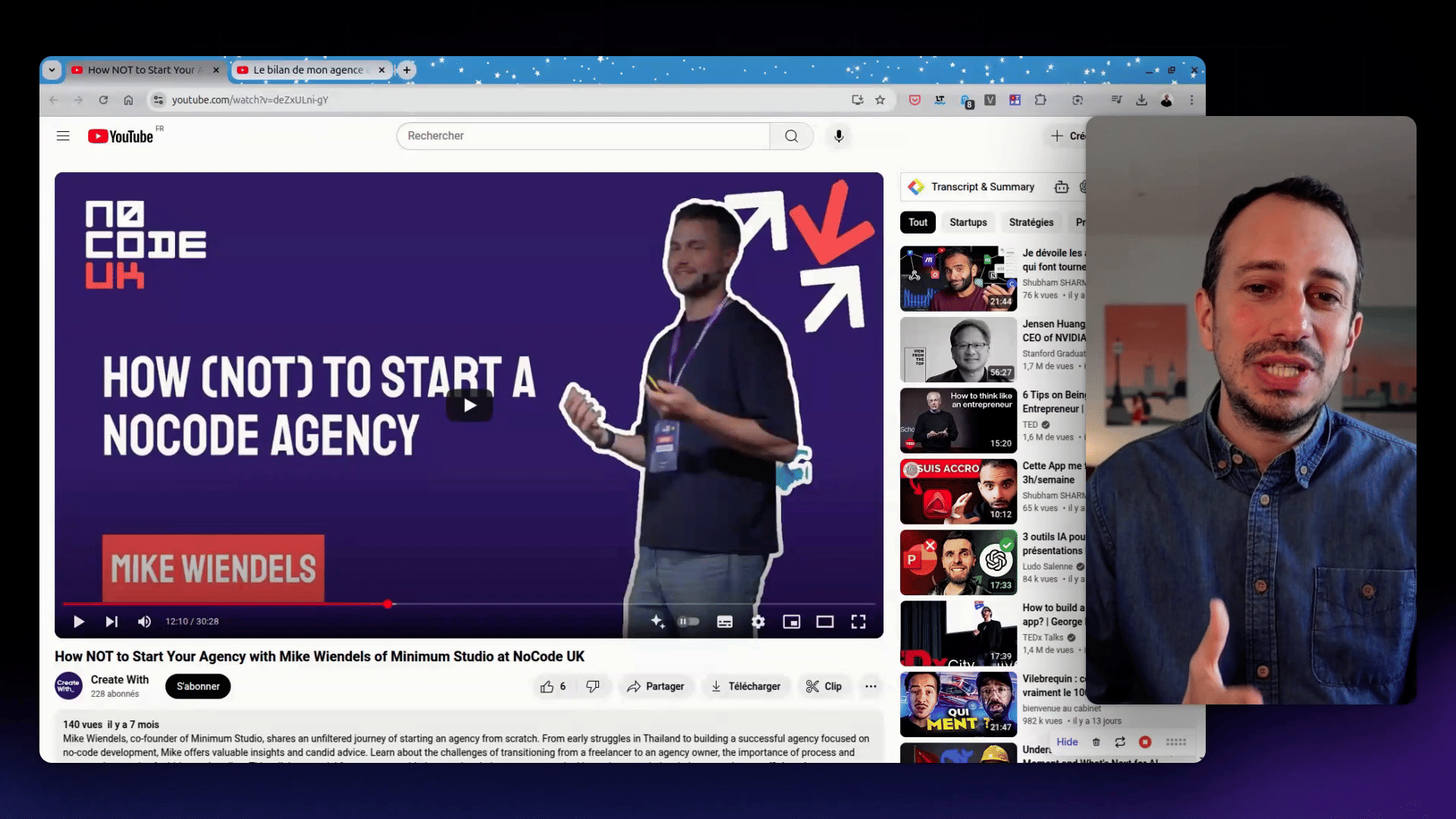Open more actions three-dot menu
The image size is (1456, 819).
click(x=871, y=686)
